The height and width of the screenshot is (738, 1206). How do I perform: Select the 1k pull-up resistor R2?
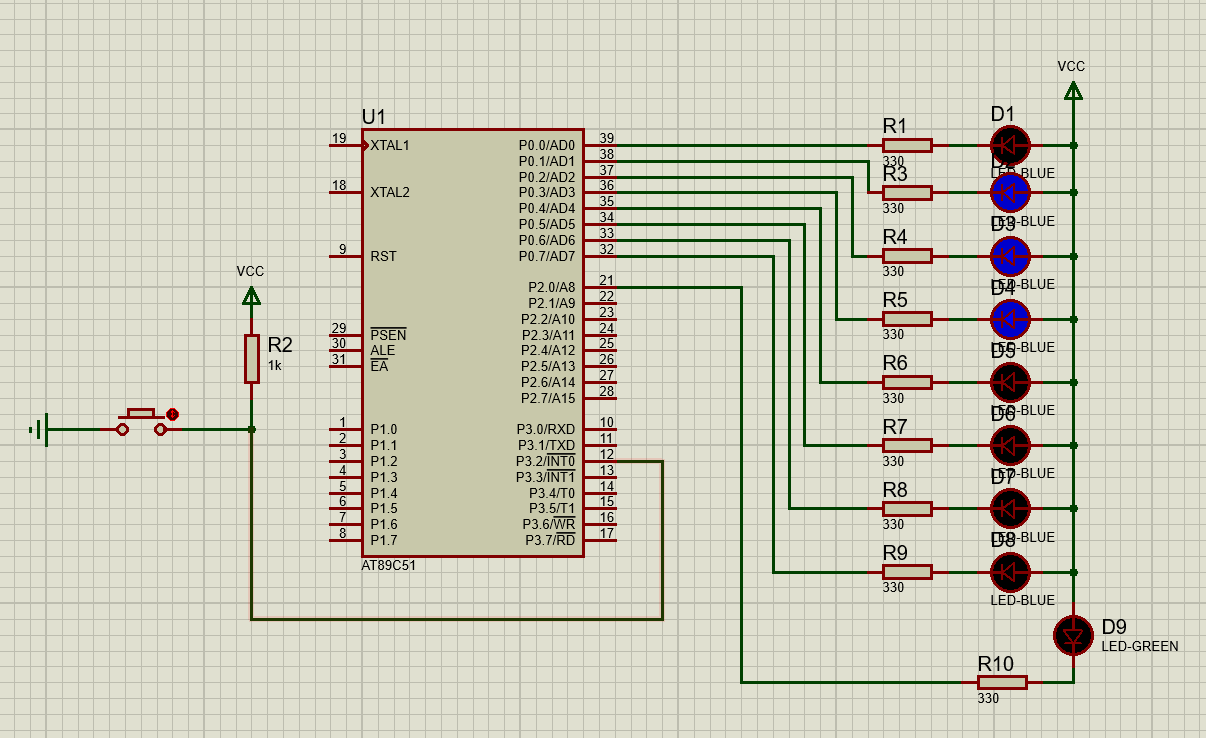[251, 358]
